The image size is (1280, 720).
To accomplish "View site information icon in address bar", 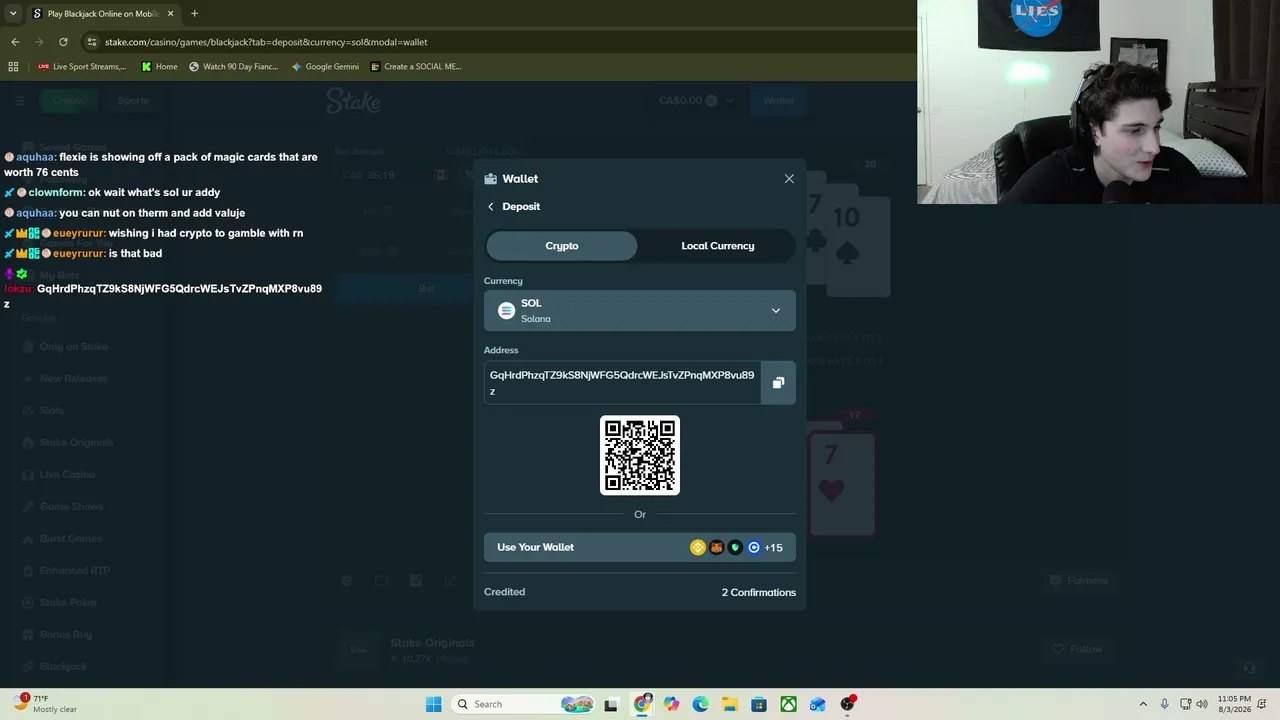I will coord(92,42).
